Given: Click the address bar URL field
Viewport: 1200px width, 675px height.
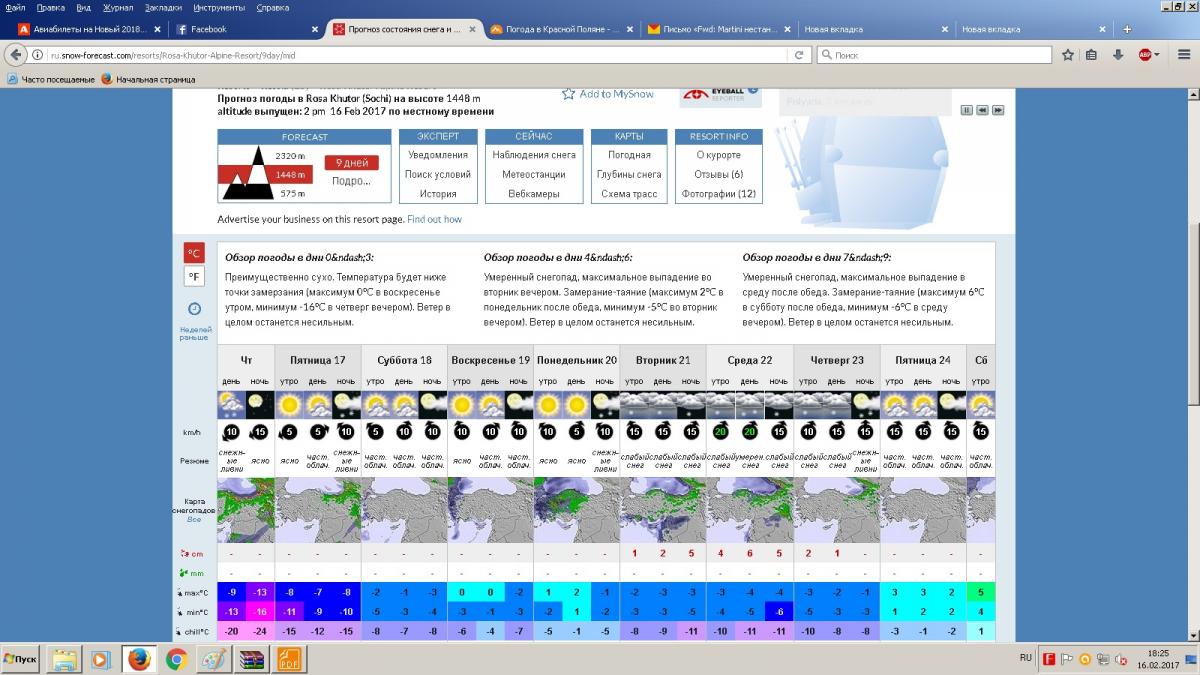Looking at the screenshot, I should 415,56.
